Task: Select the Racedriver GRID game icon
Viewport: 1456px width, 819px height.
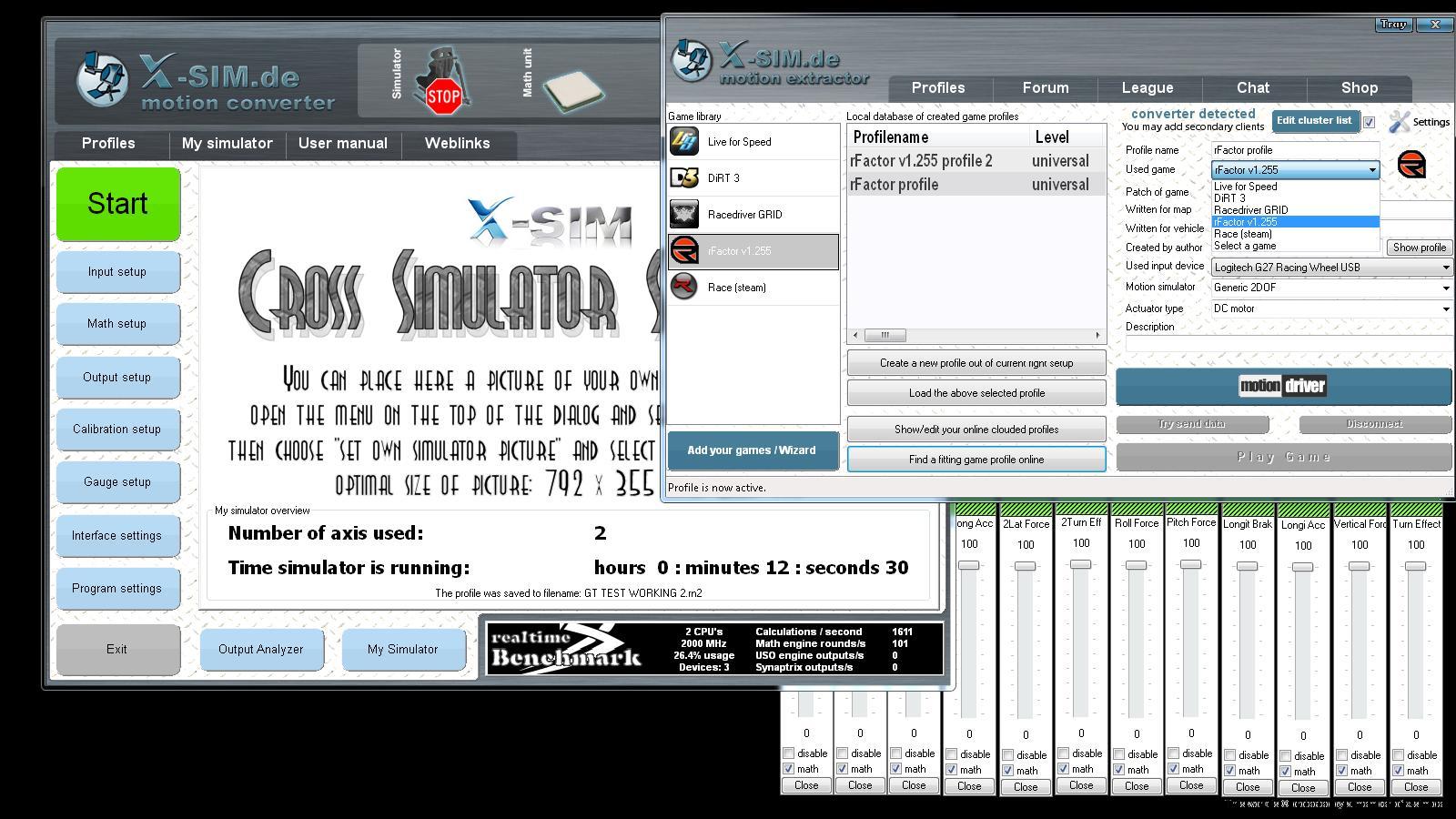Action: [684, 215]
